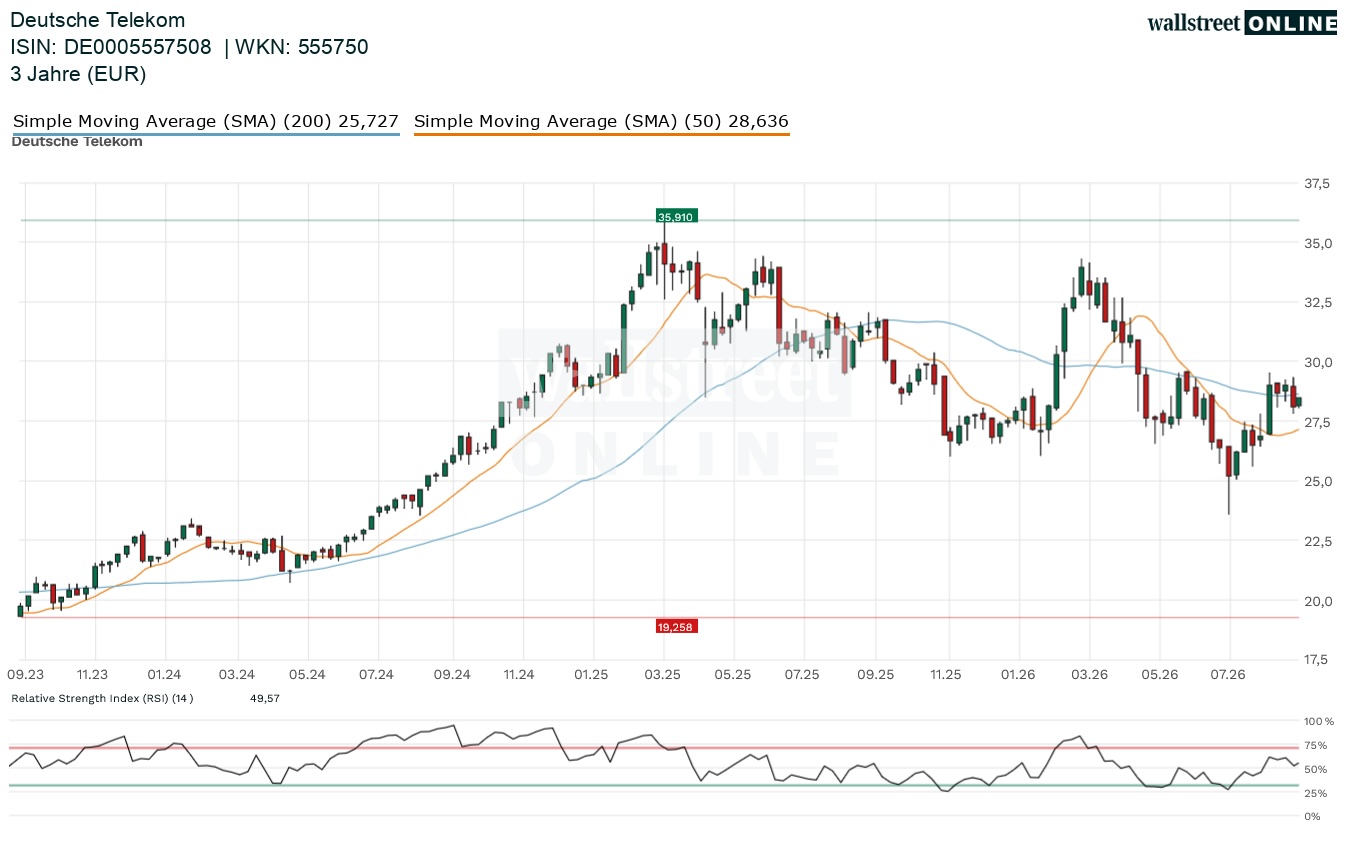Image resolution: width=1349 pixels, height=843 pixels.
Task: Click the 25,0 price axis label
Action: (x=1318, y=481)
